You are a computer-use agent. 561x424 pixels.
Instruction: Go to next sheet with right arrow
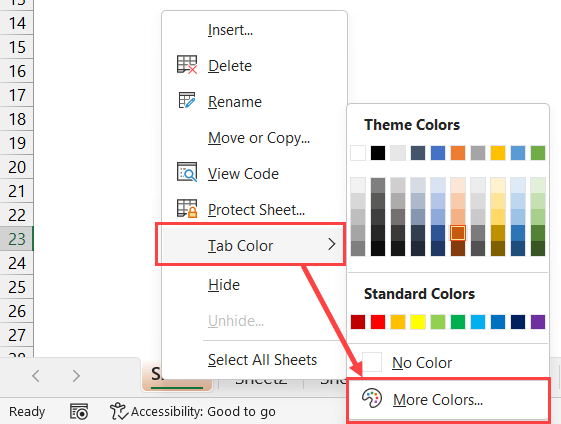(76, 376)
